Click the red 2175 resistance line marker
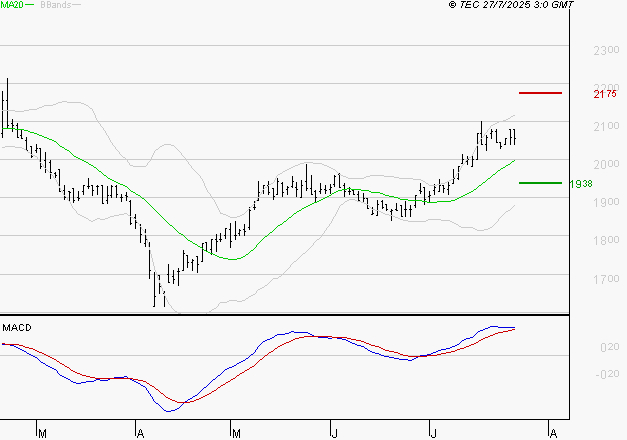The width and height of the screenshot is (627, 440). (541, 93)
